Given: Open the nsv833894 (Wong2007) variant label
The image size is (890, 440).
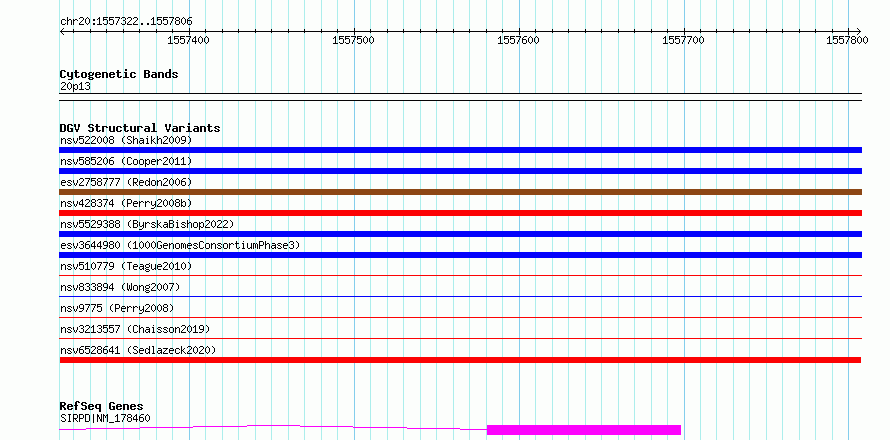Looking at the screenshot, I should coord(120,287).
